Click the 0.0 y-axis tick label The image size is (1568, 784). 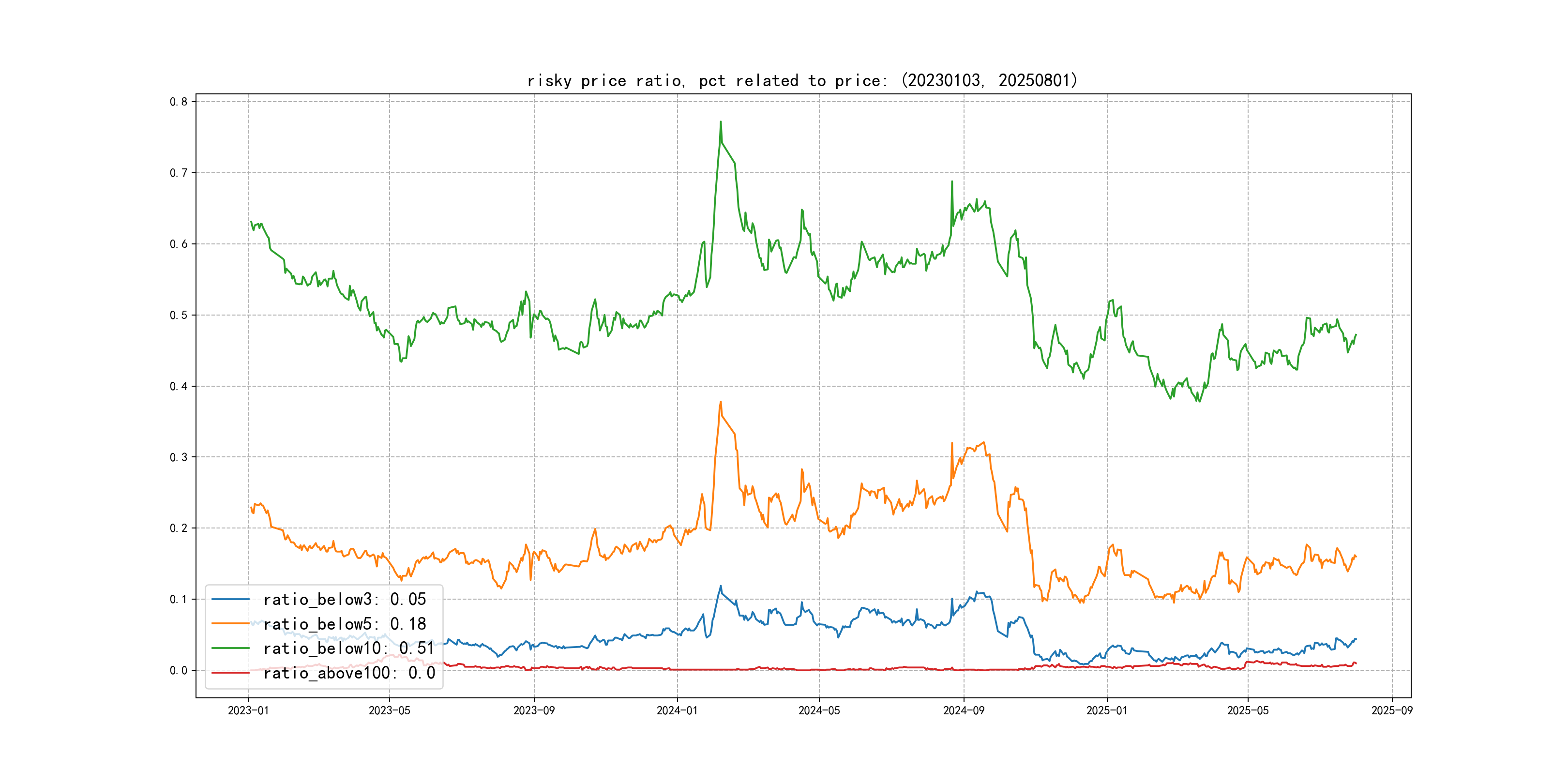click(179, 671)
